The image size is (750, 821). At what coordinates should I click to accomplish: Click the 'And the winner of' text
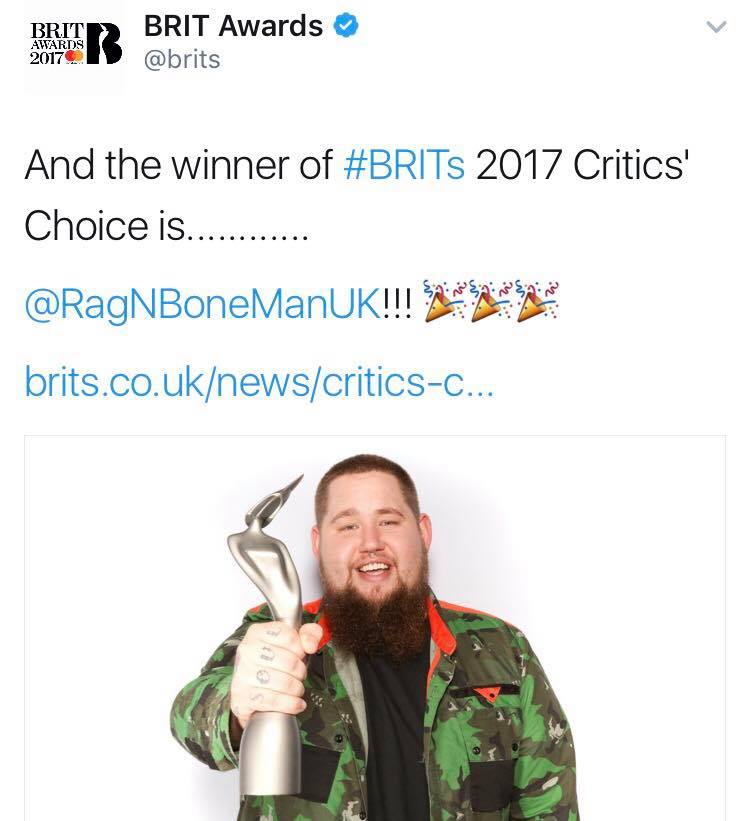tap(178, 165)
